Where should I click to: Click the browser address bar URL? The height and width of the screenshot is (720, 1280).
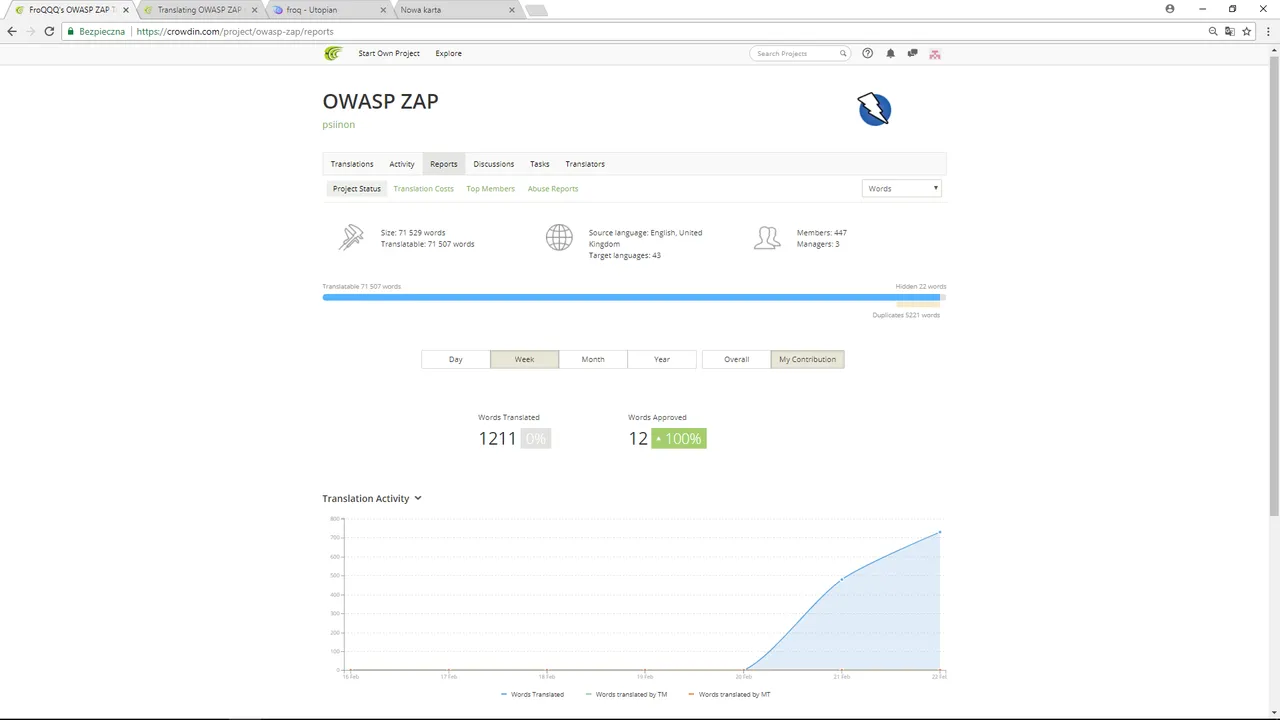click(x=235, y=31)
